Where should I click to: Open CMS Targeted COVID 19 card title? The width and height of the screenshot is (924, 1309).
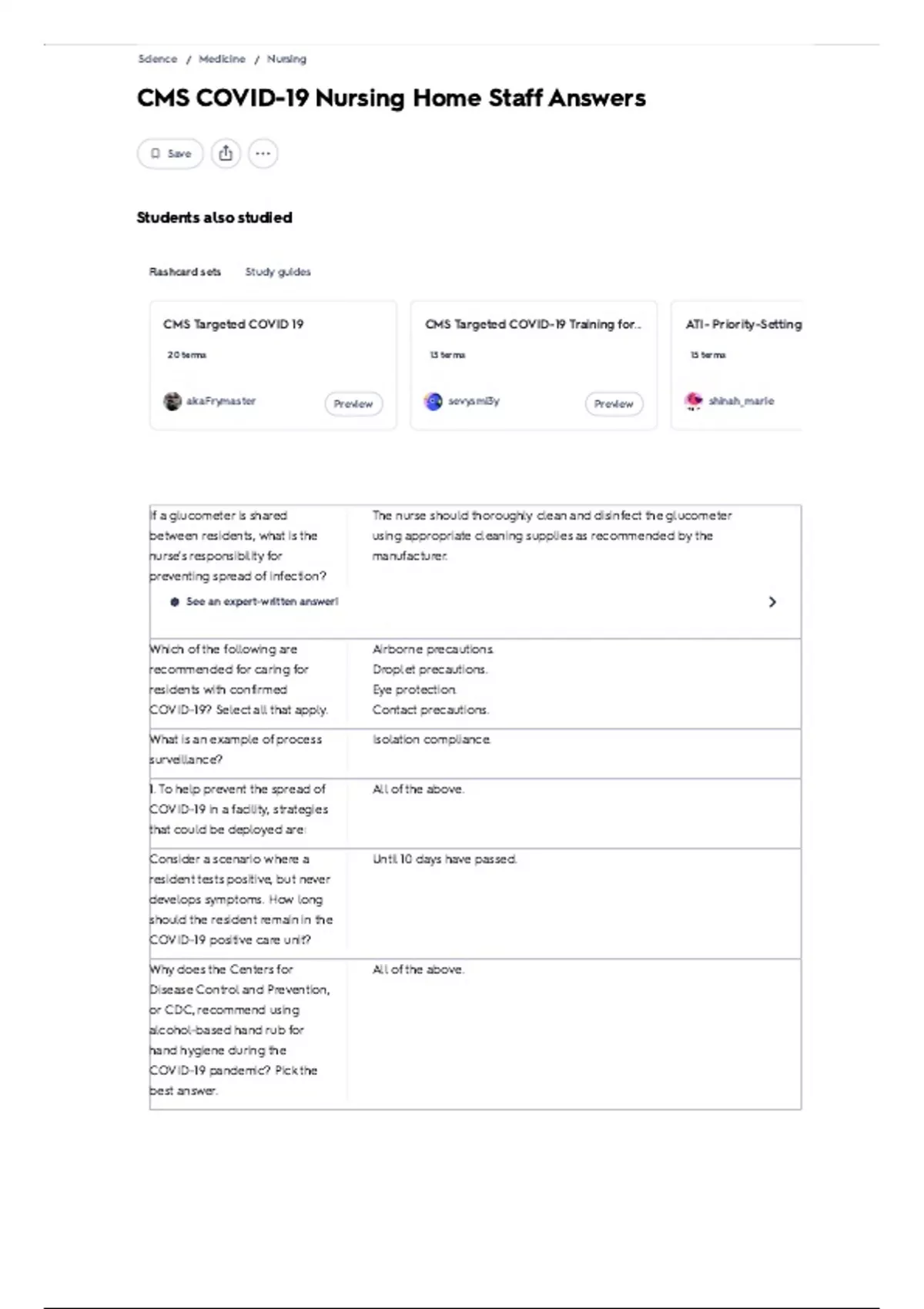(x=233, y=324)
